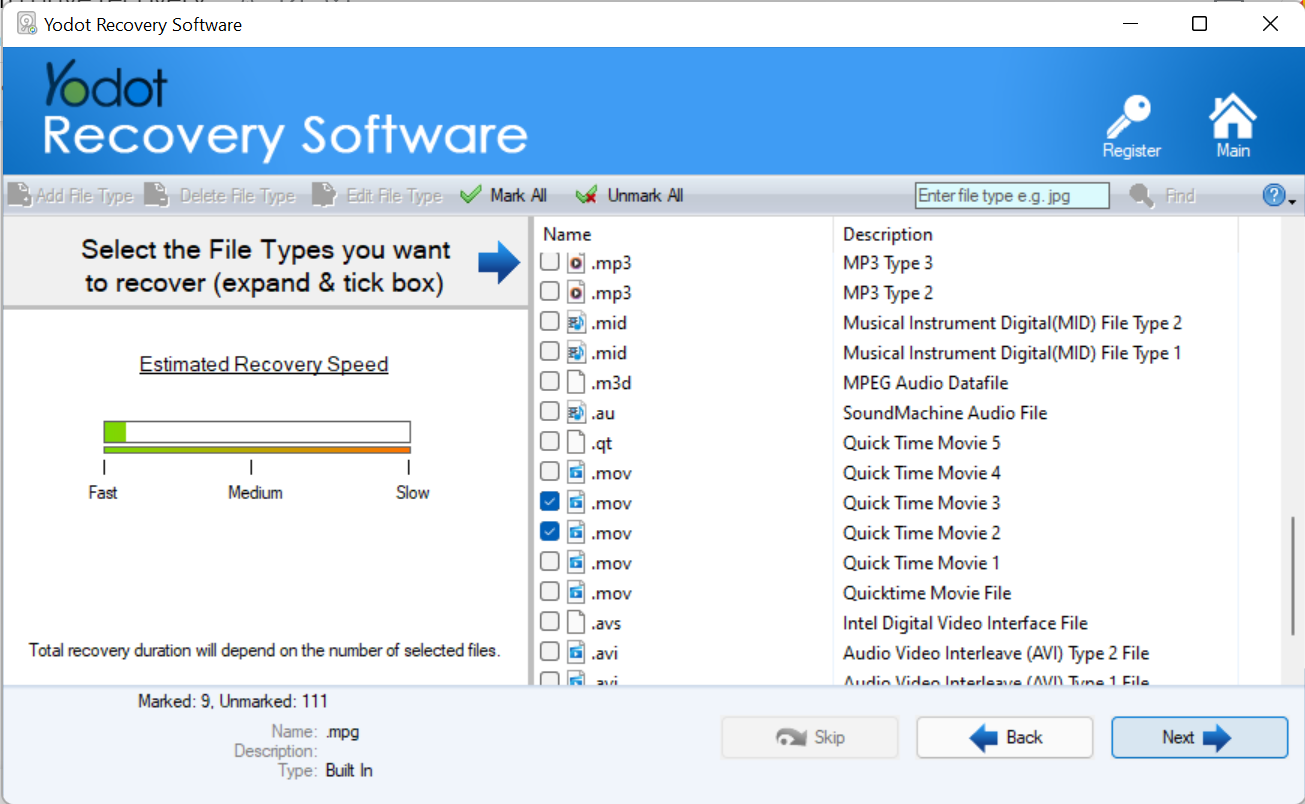The width and height of the screenshot is (1305, 804).
Task: Select 'Quick Time Movie 5' description
Action: tap(921, 443)
